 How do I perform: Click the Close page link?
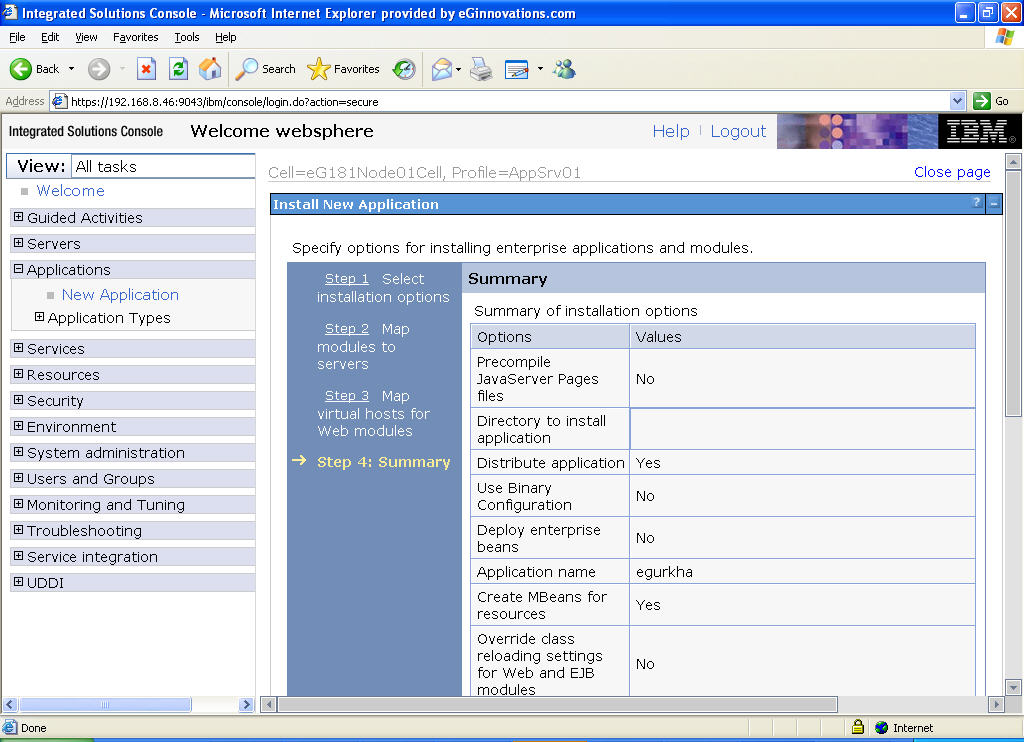tap(952, 172)
